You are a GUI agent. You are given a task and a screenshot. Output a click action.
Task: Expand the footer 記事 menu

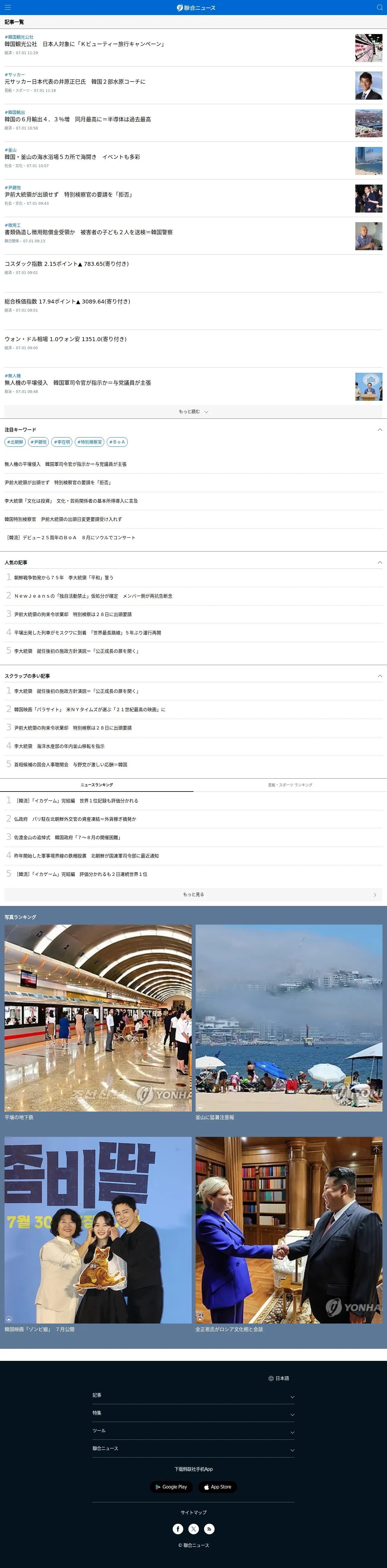point(193,1395)
